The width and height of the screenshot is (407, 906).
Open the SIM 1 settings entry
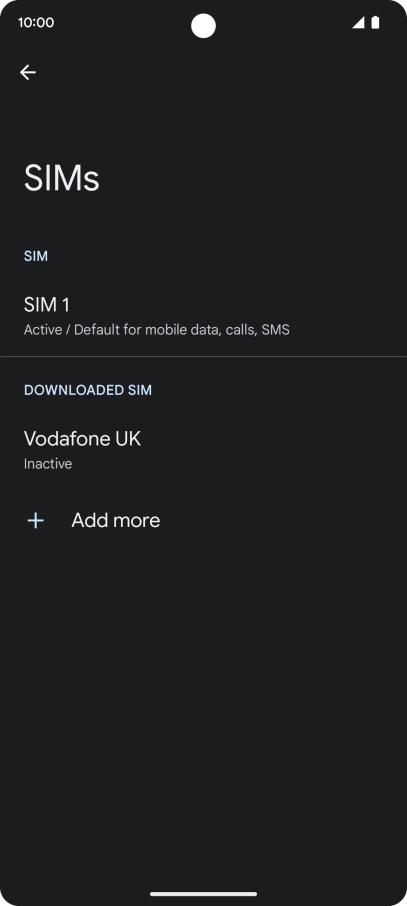[204, 316]
